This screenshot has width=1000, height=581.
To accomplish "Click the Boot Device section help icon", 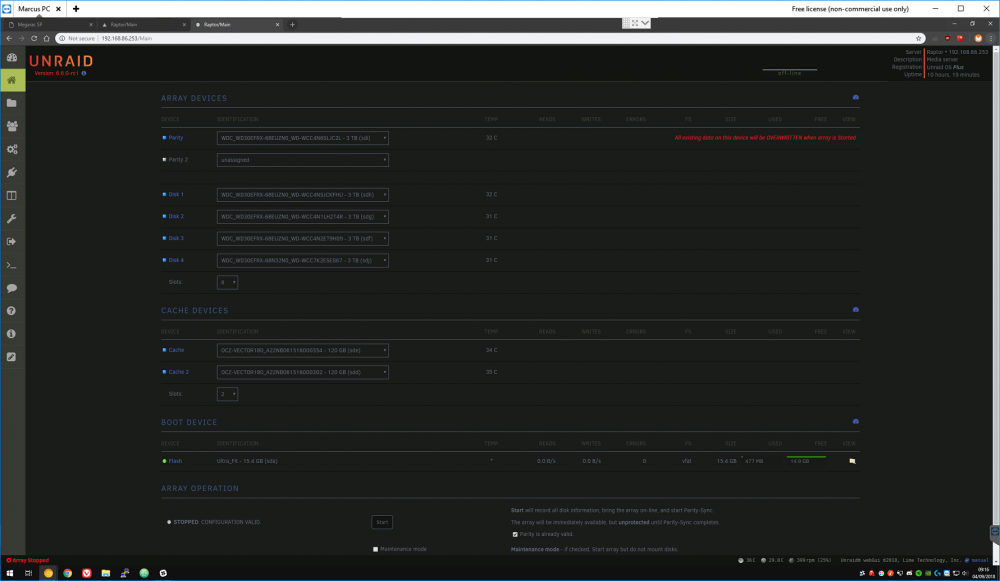I will click(x=856, y=422).
